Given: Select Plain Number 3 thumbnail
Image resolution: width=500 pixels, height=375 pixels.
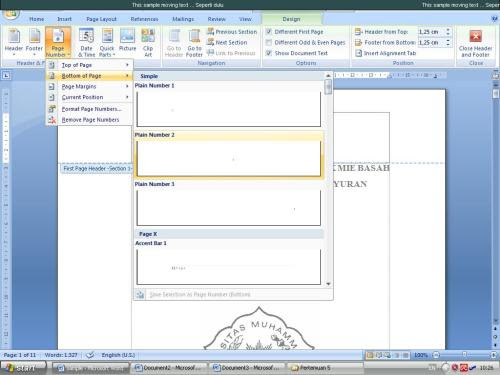Looking at the screenshot, I should [229, 208].
